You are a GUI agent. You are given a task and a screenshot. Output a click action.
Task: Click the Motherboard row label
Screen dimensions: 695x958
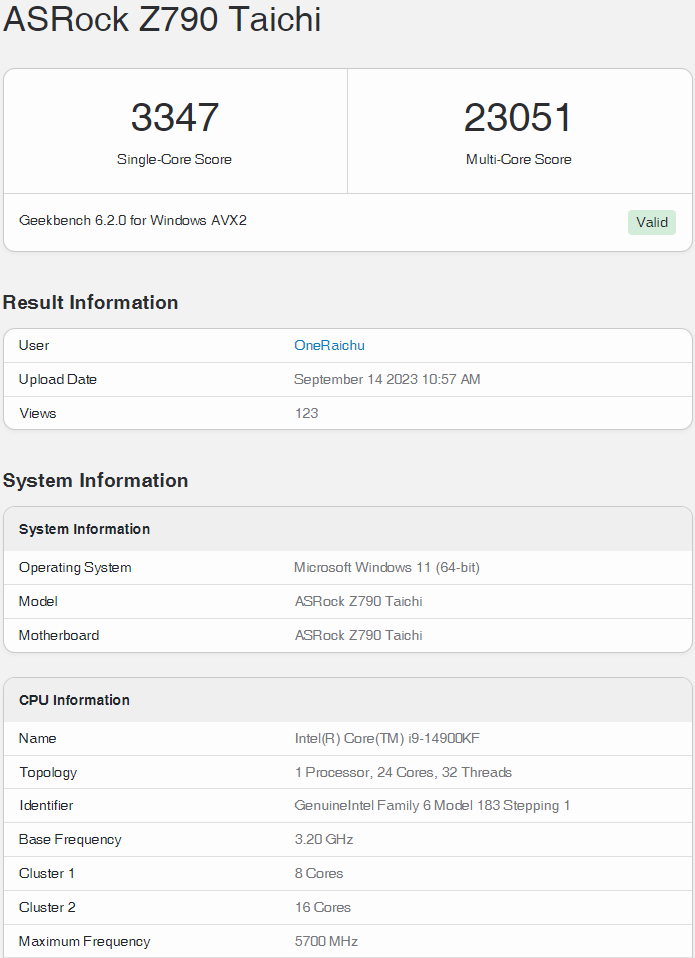59,635
